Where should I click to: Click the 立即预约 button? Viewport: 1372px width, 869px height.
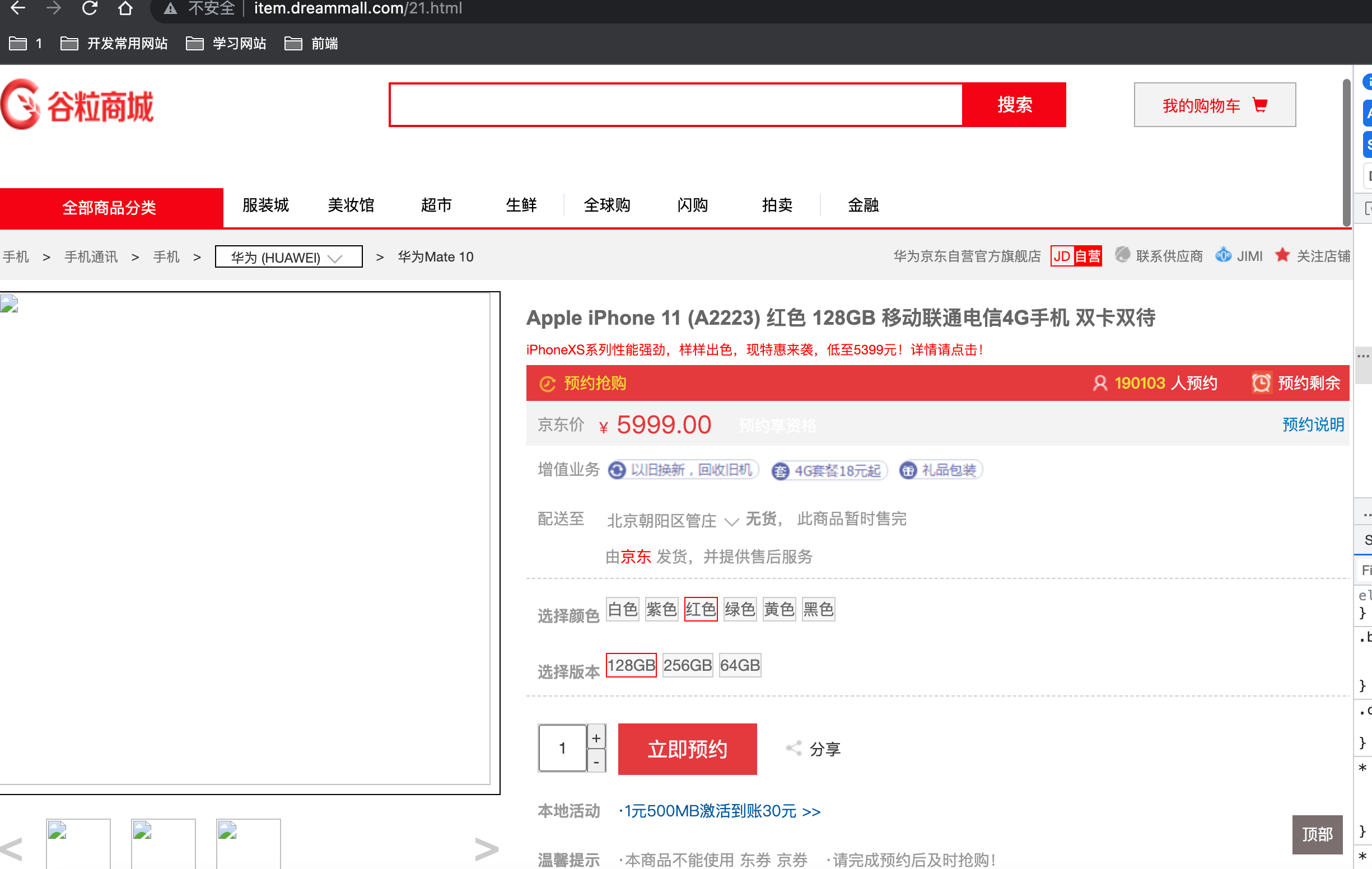pyautogui.click(x=687, y=749)
